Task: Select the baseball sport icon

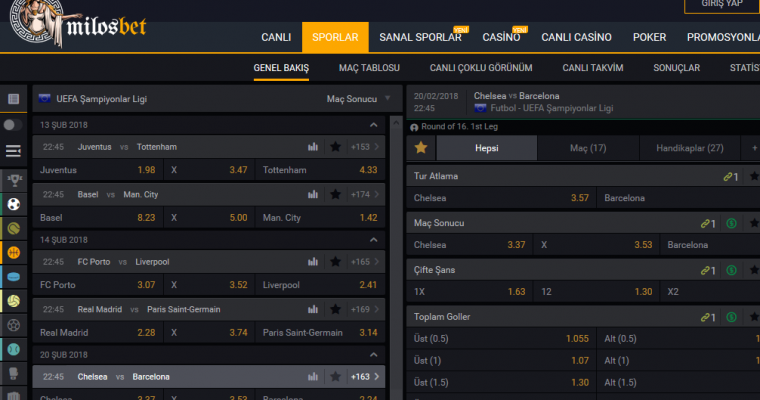Action: pos(14,349)
